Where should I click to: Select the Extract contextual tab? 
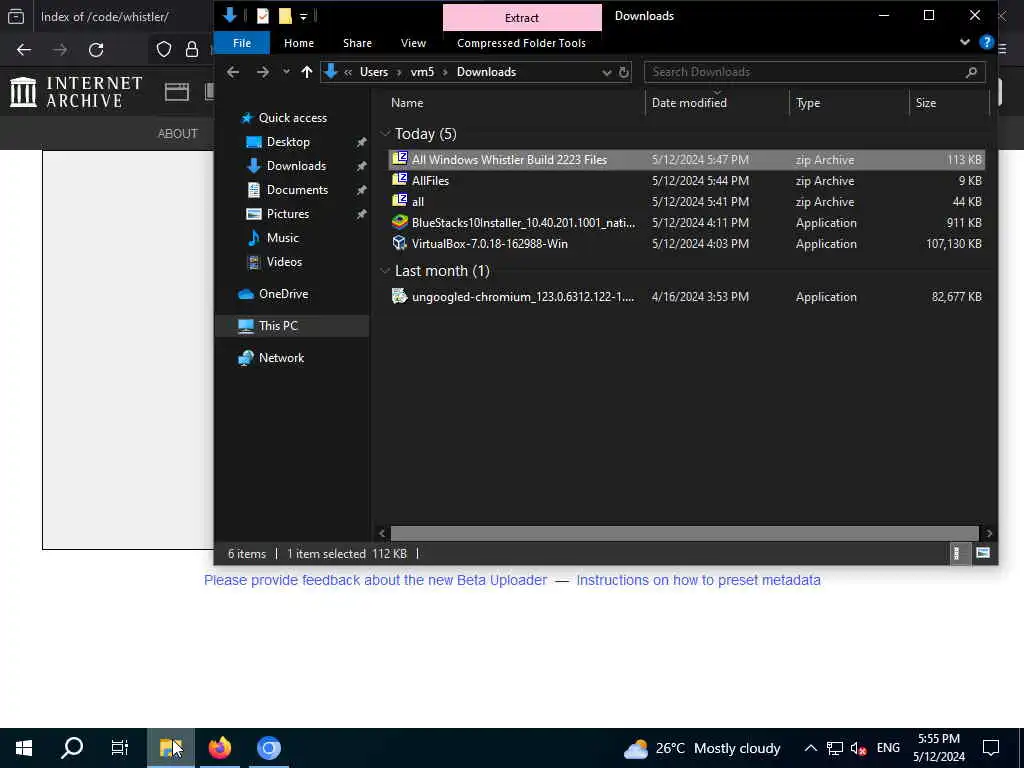522,18
